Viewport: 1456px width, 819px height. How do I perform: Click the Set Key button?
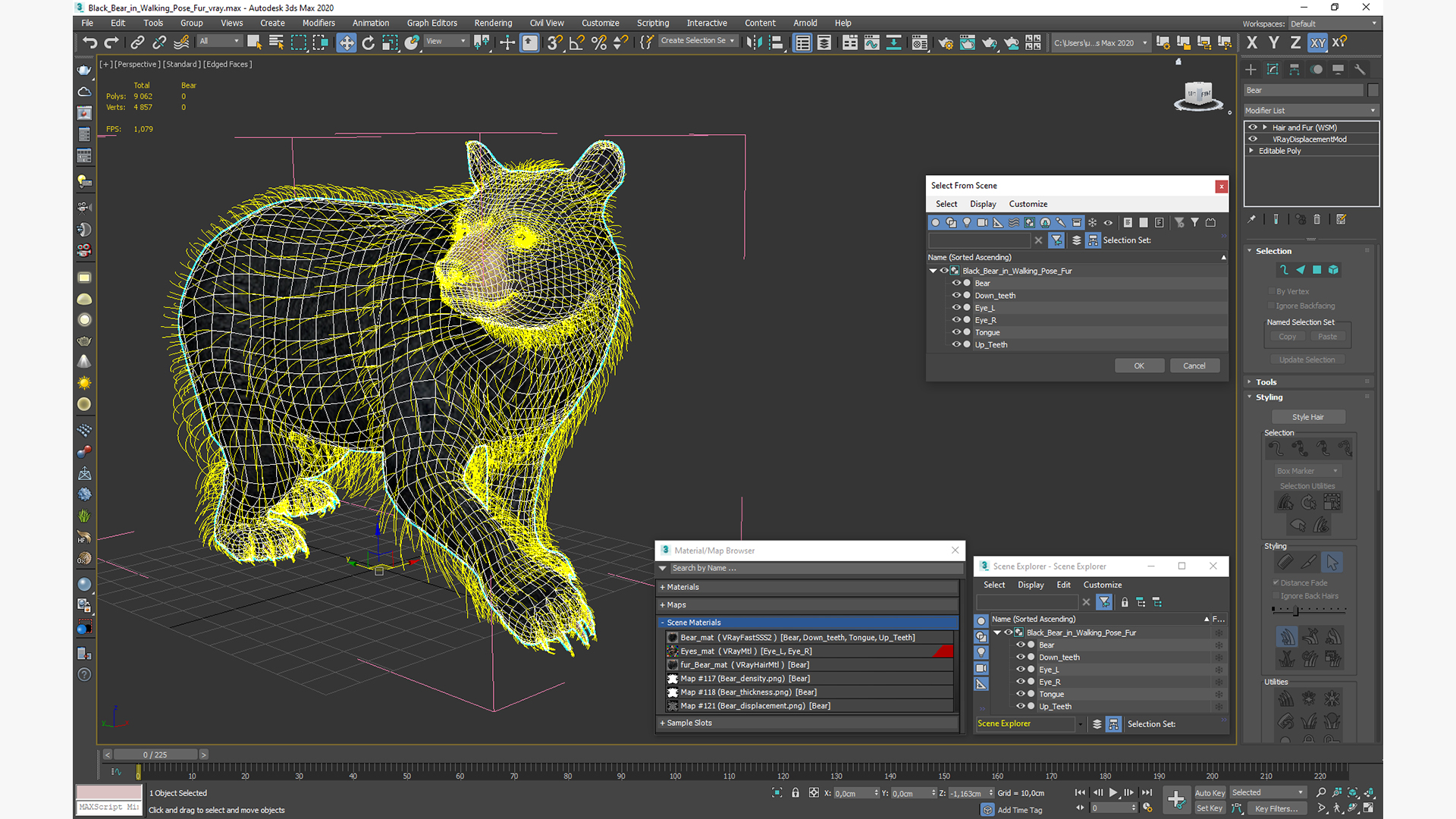pos(1210,808)
